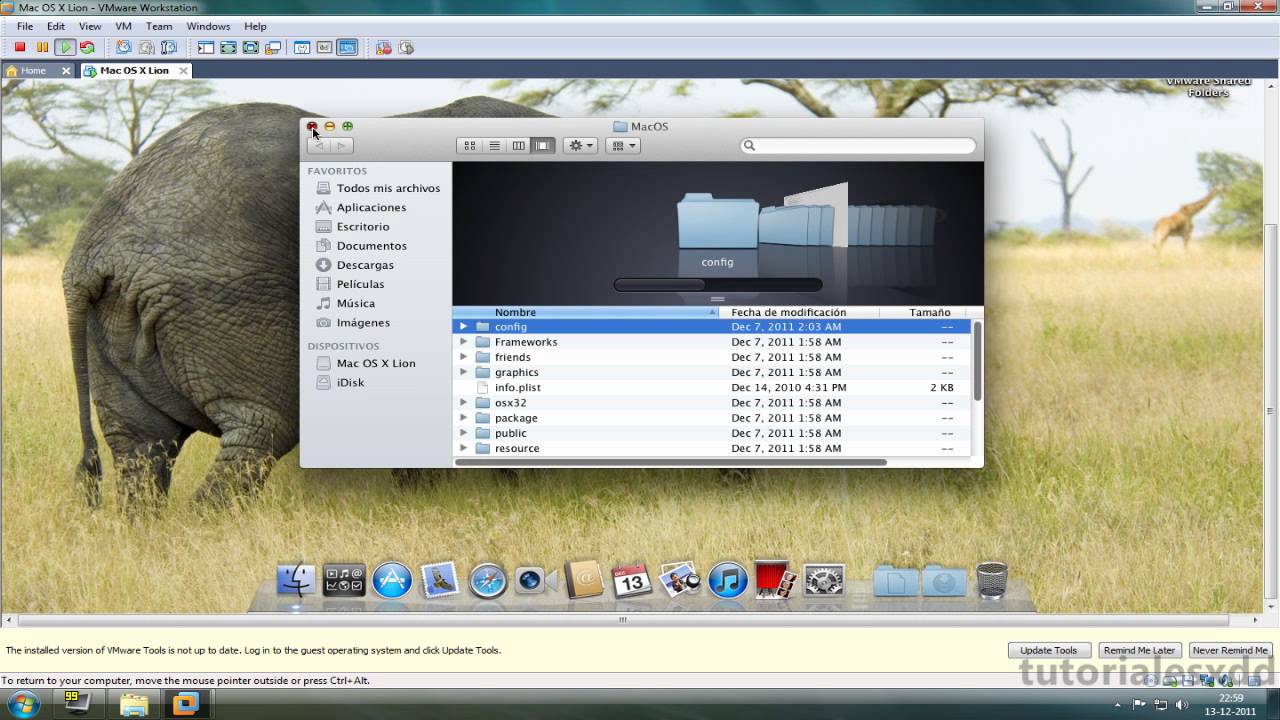Click the Suspend (pause) toolbar icon
The image size is (1280, 720).
42,47
